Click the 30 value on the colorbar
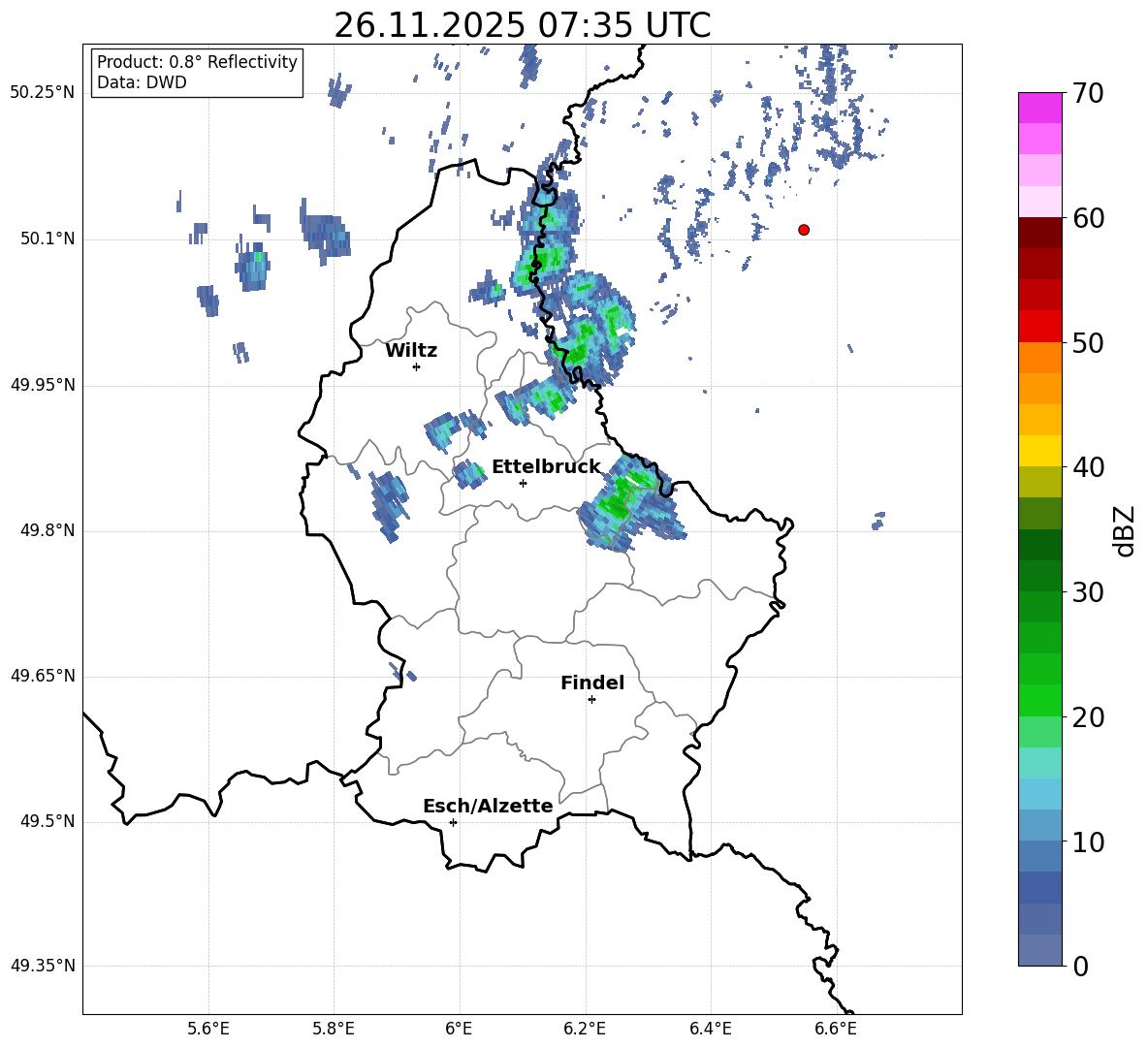This screenshot has width=1148, height=1048. (1088, 592)
